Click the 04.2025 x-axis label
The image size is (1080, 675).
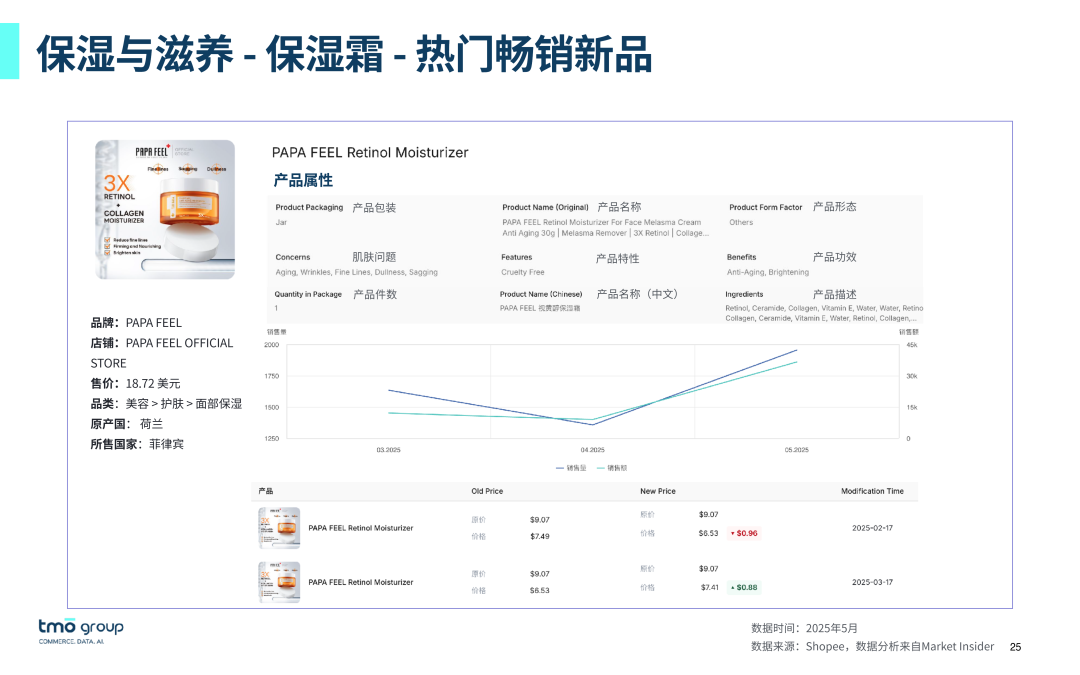click(x=592, y=450)
